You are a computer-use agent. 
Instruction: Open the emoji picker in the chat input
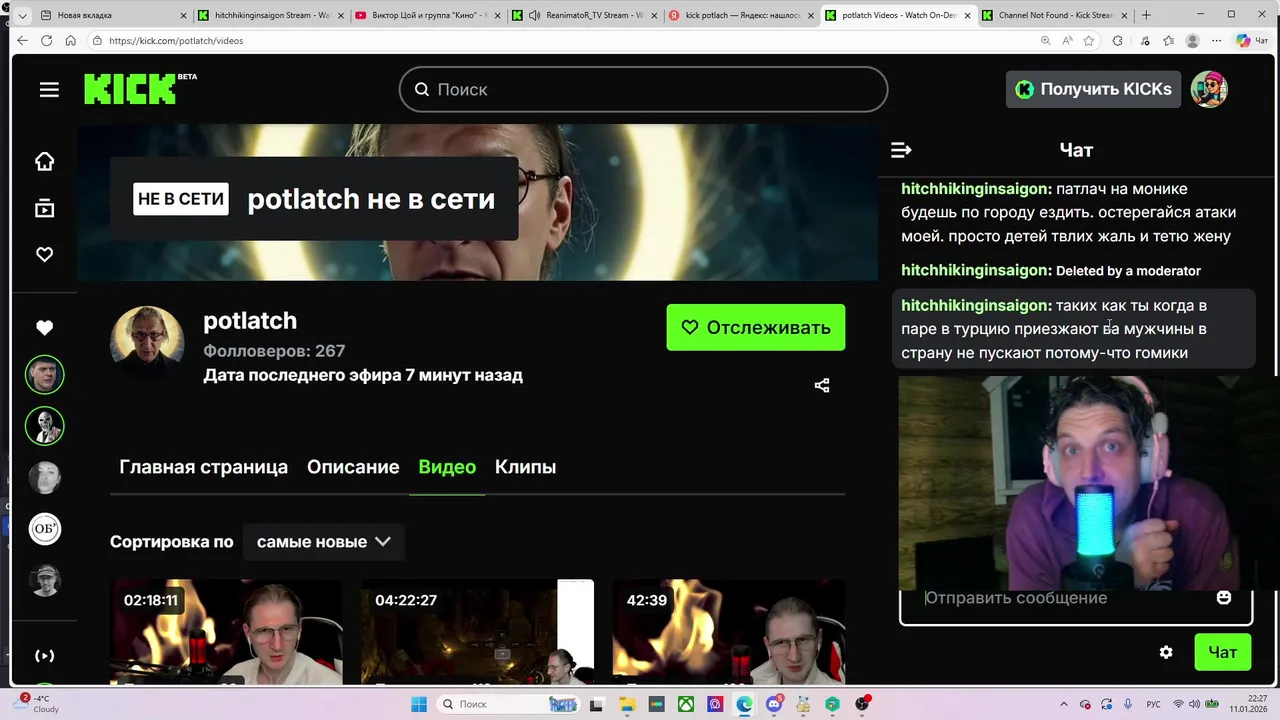pos(1224,598)
